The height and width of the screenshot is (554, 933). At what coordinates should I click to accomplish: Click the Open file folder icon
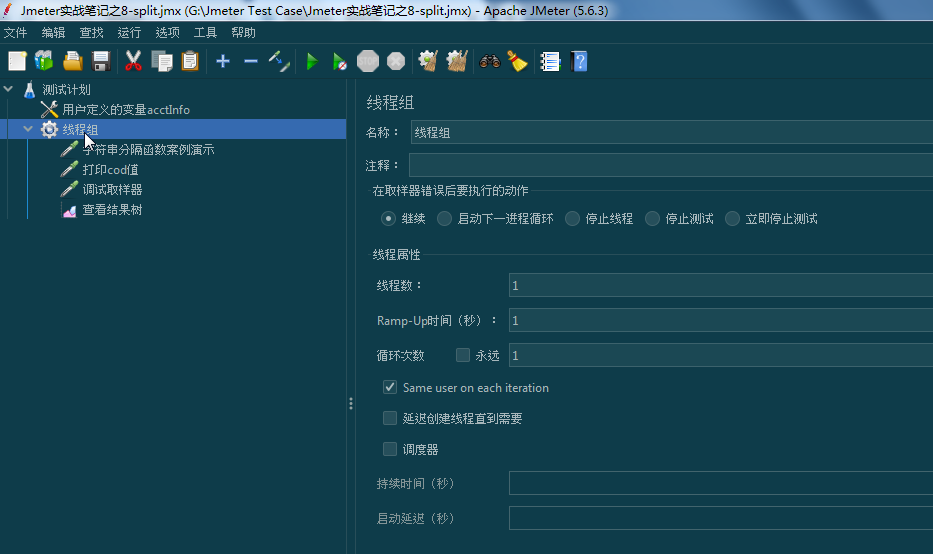(x=73, y=61)
